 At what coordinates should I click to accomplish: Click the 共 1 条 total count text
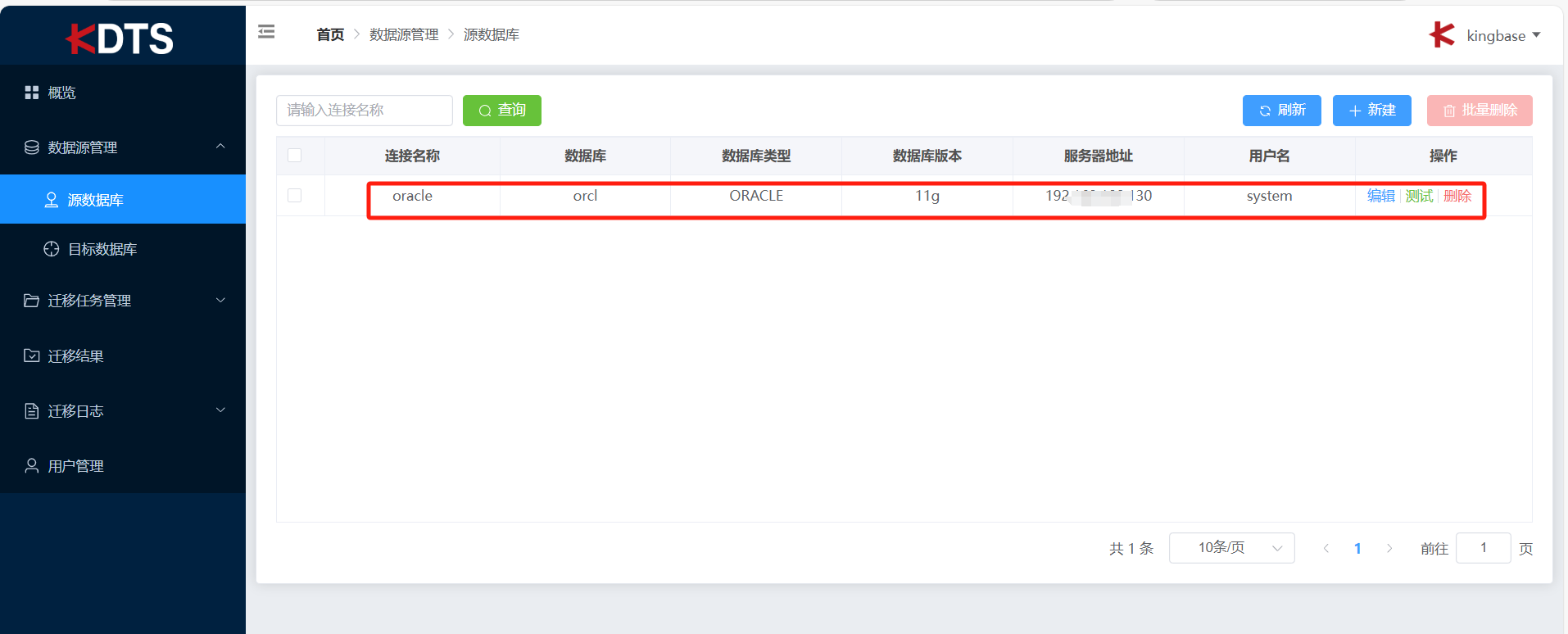coord(1131,548)
